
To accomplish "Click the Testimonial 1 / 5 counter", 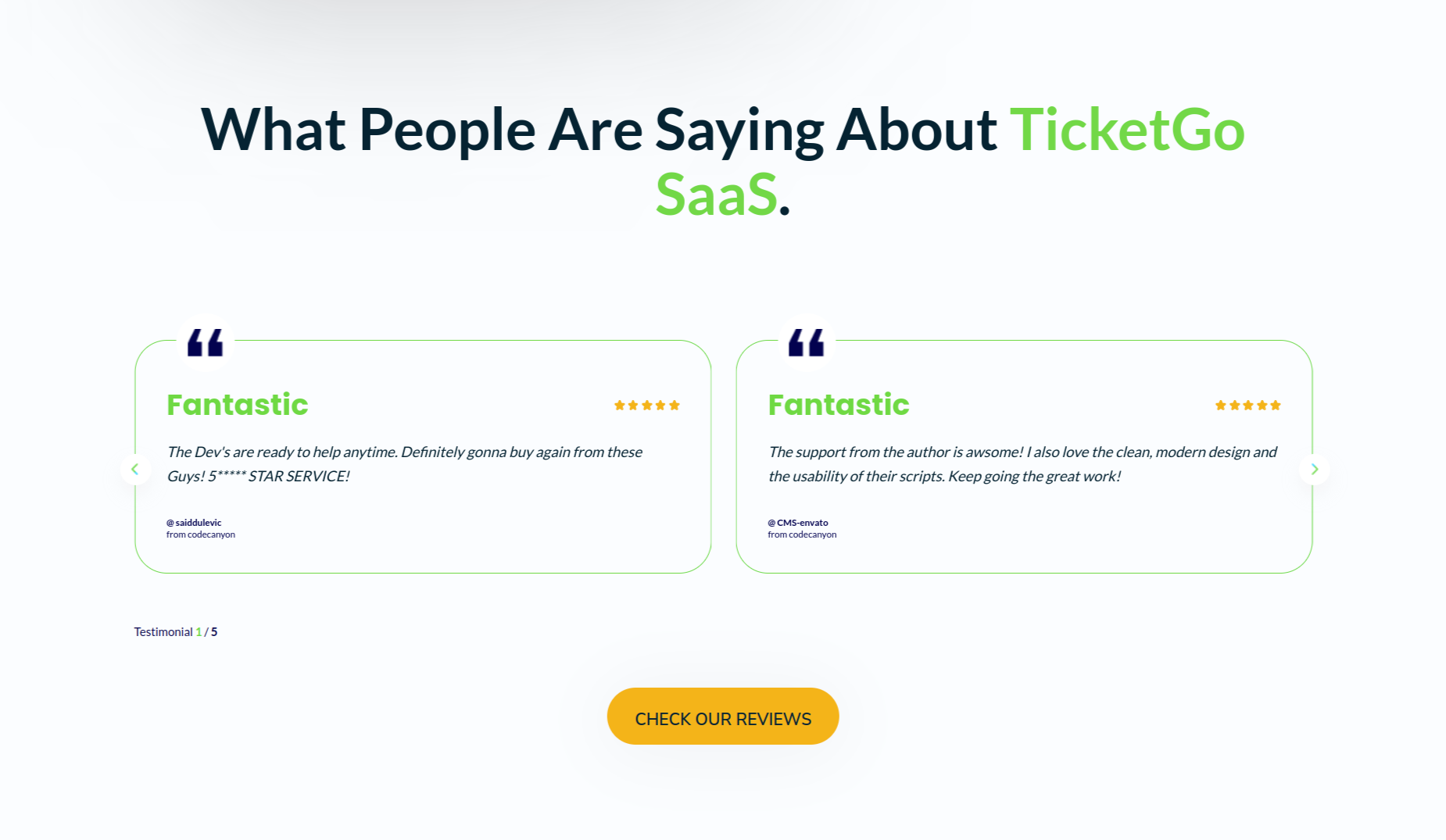I will 176,631.
